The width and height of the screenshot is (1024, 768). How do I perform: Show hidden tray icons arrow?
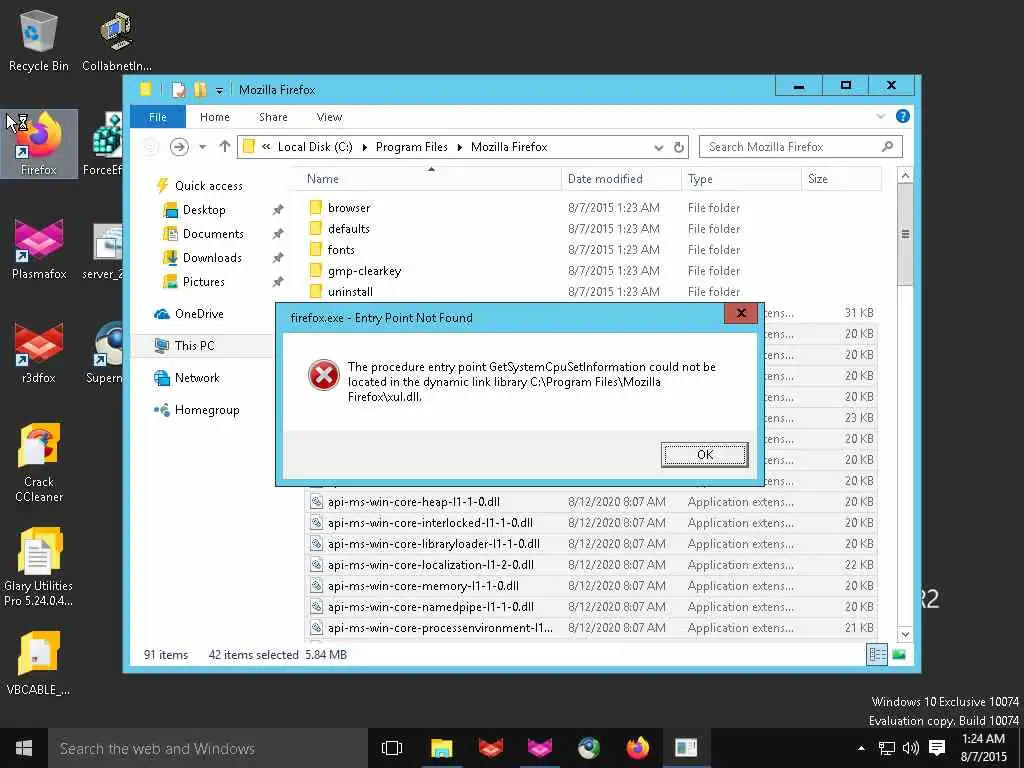(861, 748)
